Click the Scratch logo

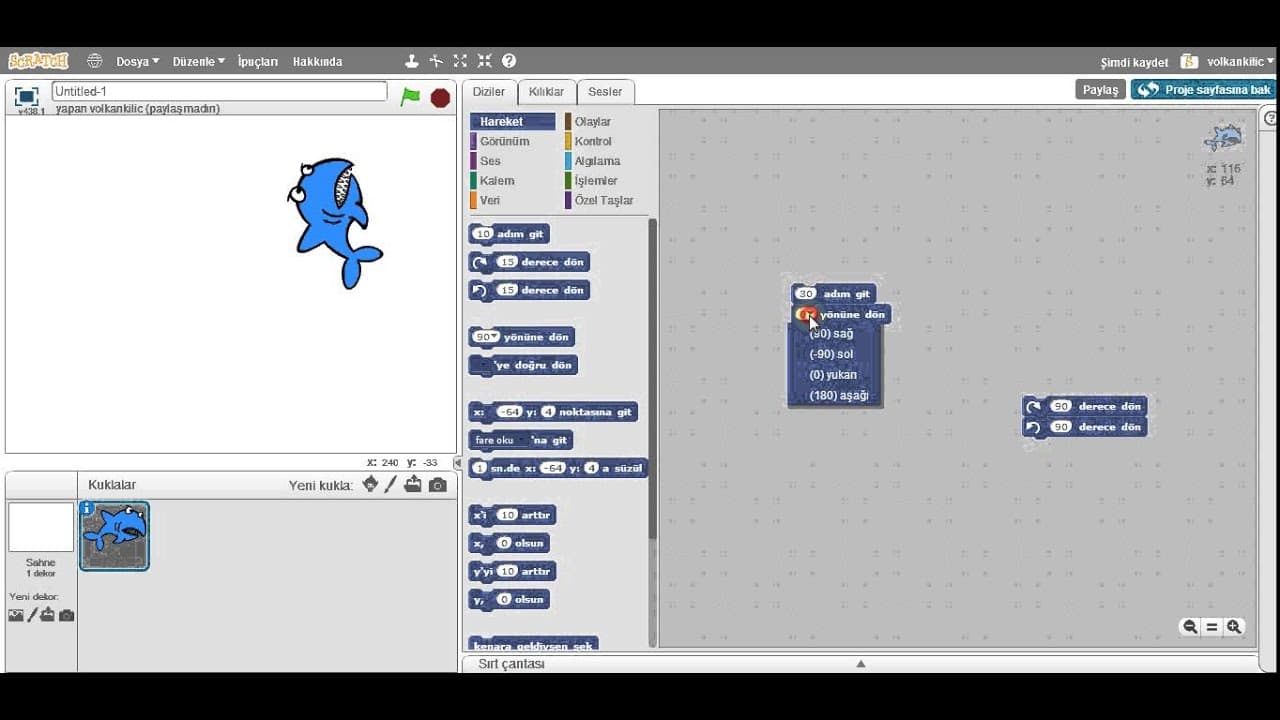(x=38, y=61)
